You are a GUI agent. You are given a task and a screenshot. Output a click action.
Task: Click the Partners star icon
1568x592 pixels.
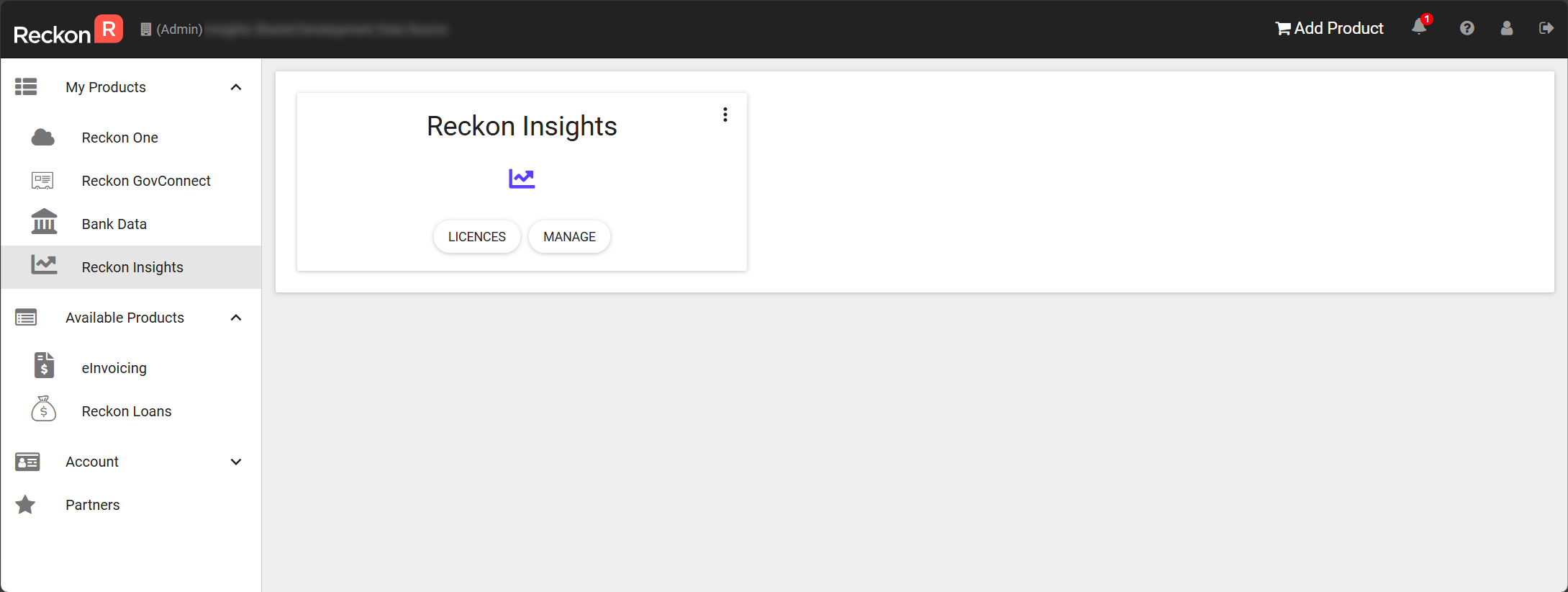[26, 505]
